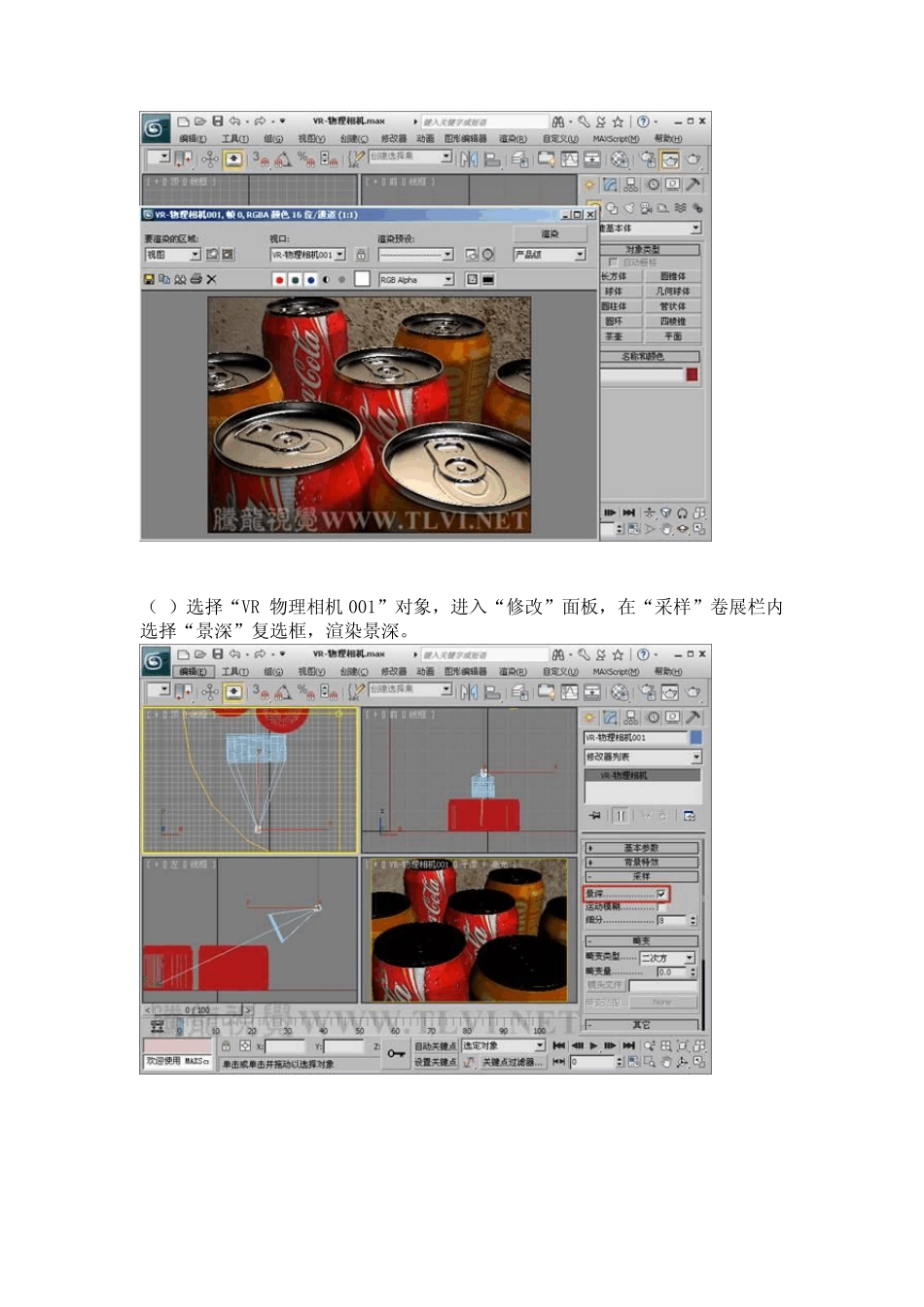Viewport: 924px width, 1307px height.
Task: Toggle the alpha channel display button
Action: coord(326,280)
